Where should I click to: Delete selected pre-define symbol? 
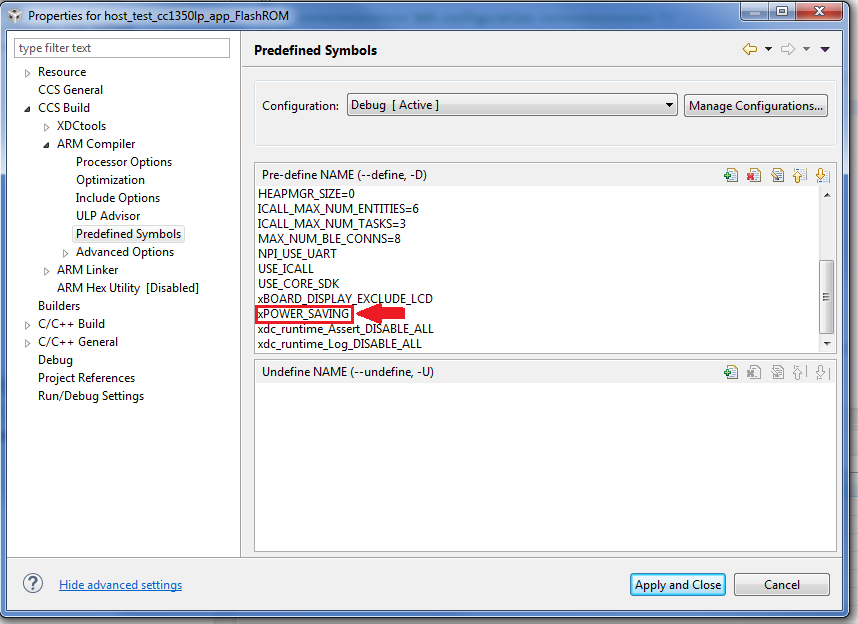pyautogui.click(x=753, y=175)
